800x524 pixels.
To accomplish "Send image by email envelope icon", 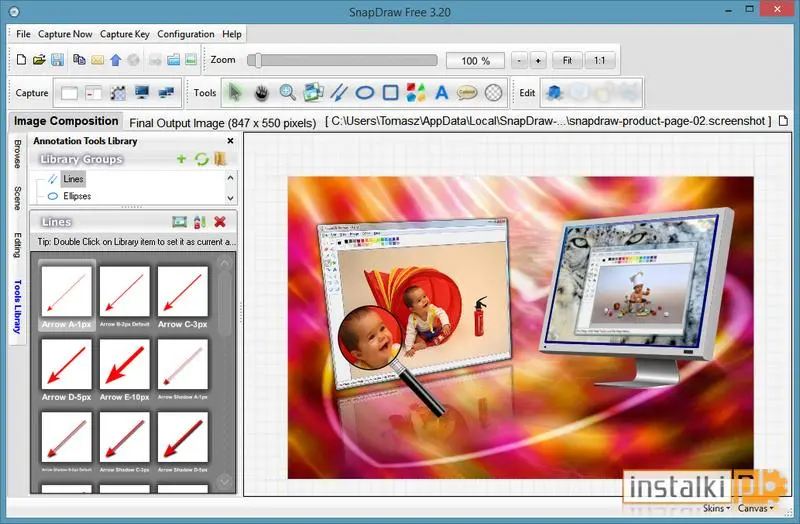I will tap(97, 60).
